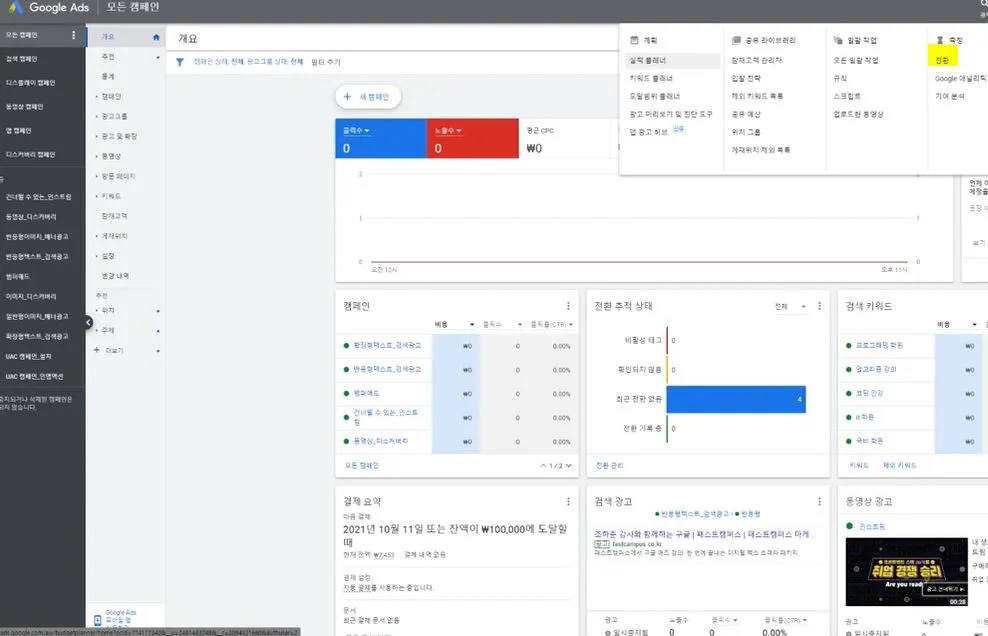Click the video ad thumbnail in 동영상 광고

click(x=906, y=572)
